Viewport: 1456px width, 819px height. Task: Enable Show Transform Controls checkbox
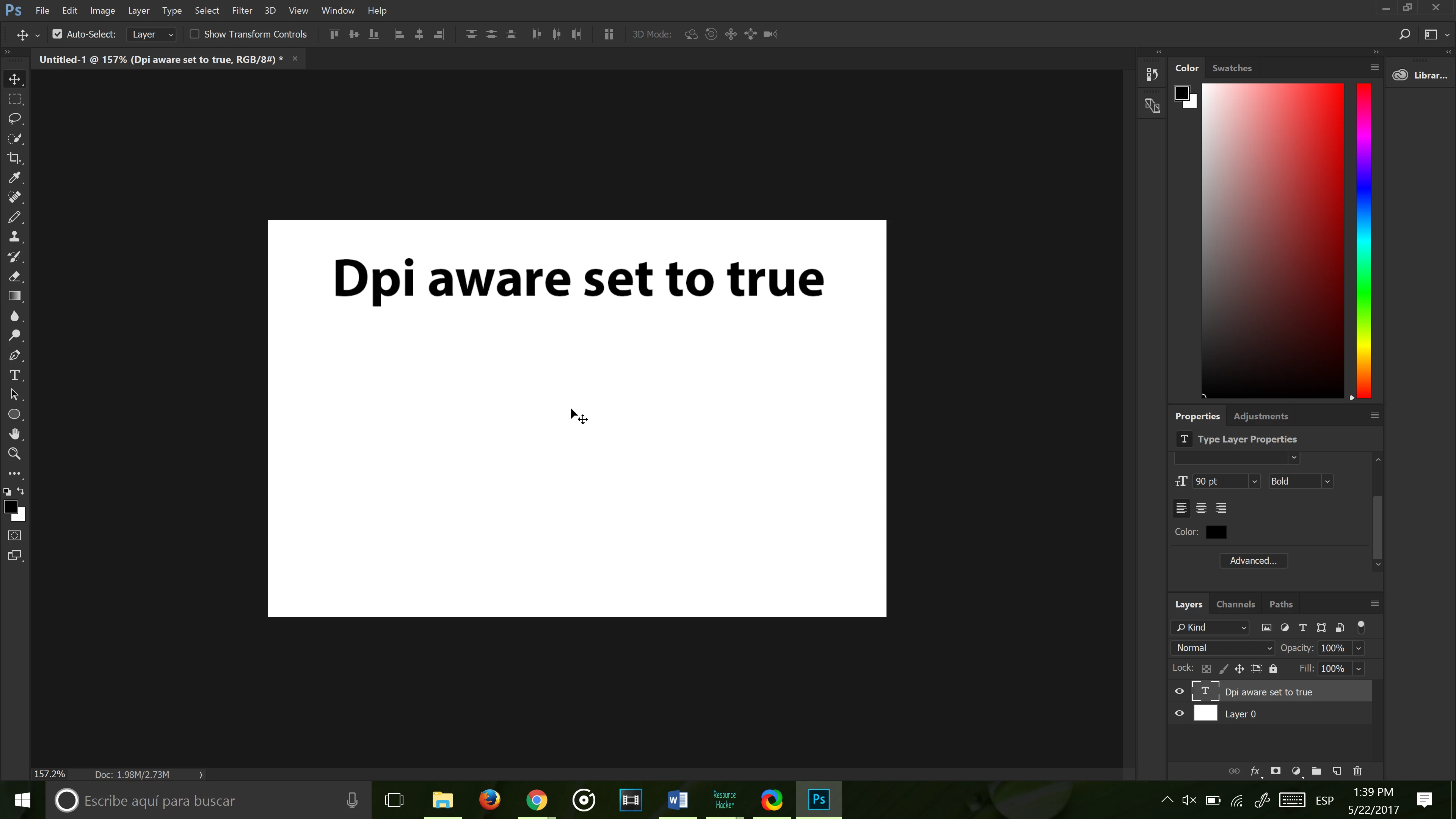[195, 35]
